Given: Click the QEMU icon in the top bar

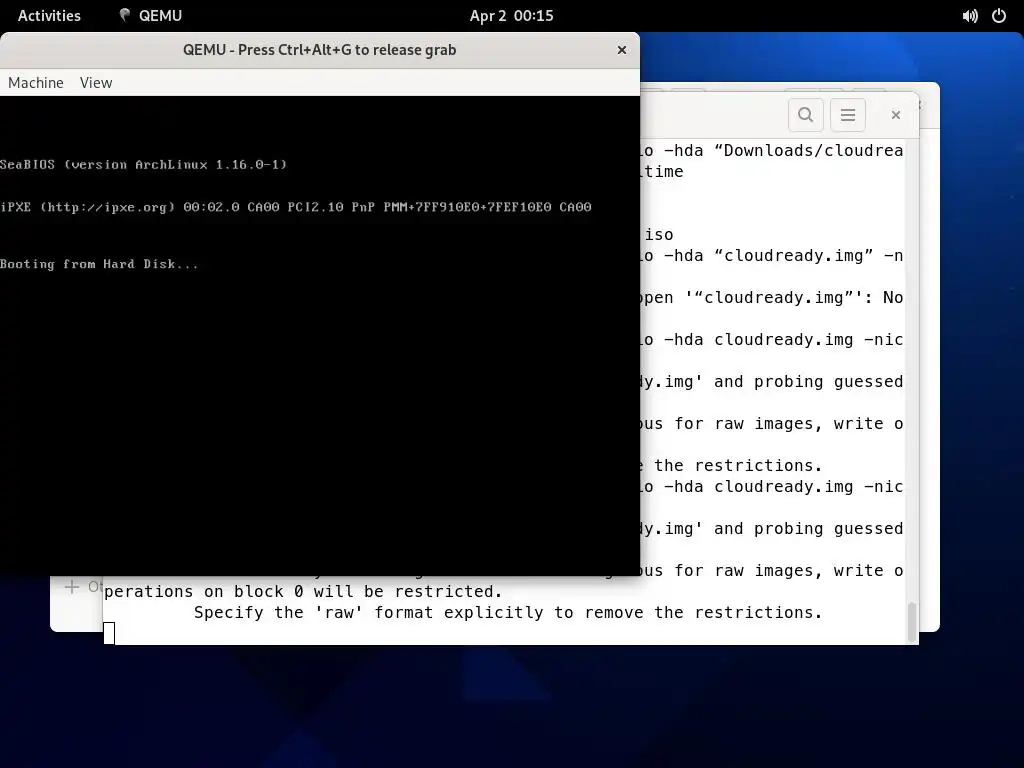Looking at the screenshot, I should [125, 16].
